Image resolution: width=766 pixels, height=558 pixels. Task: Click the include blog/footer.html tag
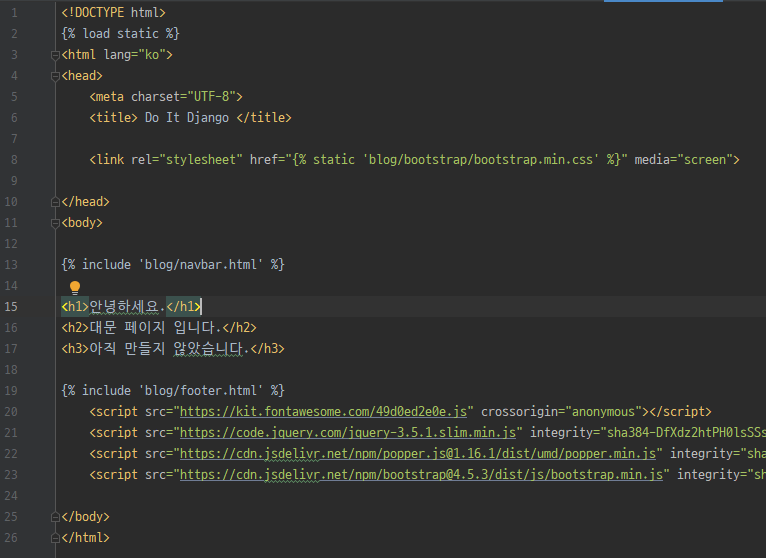173,391
